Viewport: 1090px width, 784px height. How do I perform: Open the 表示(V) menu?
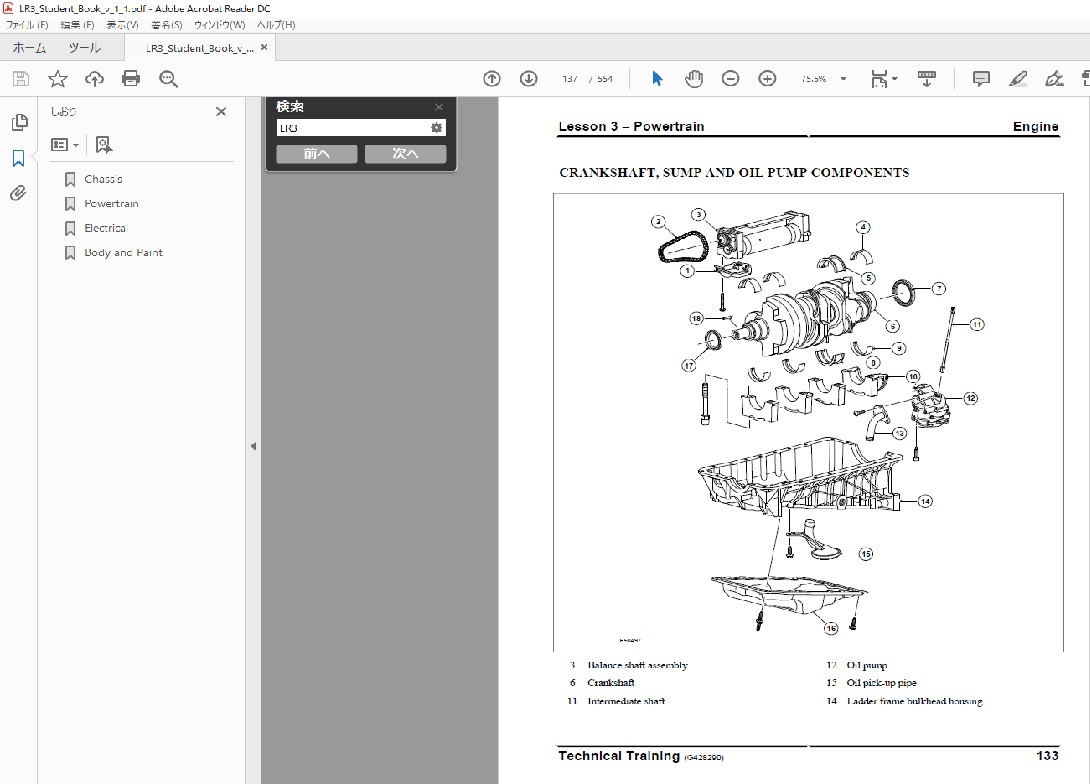click(122, 24)
